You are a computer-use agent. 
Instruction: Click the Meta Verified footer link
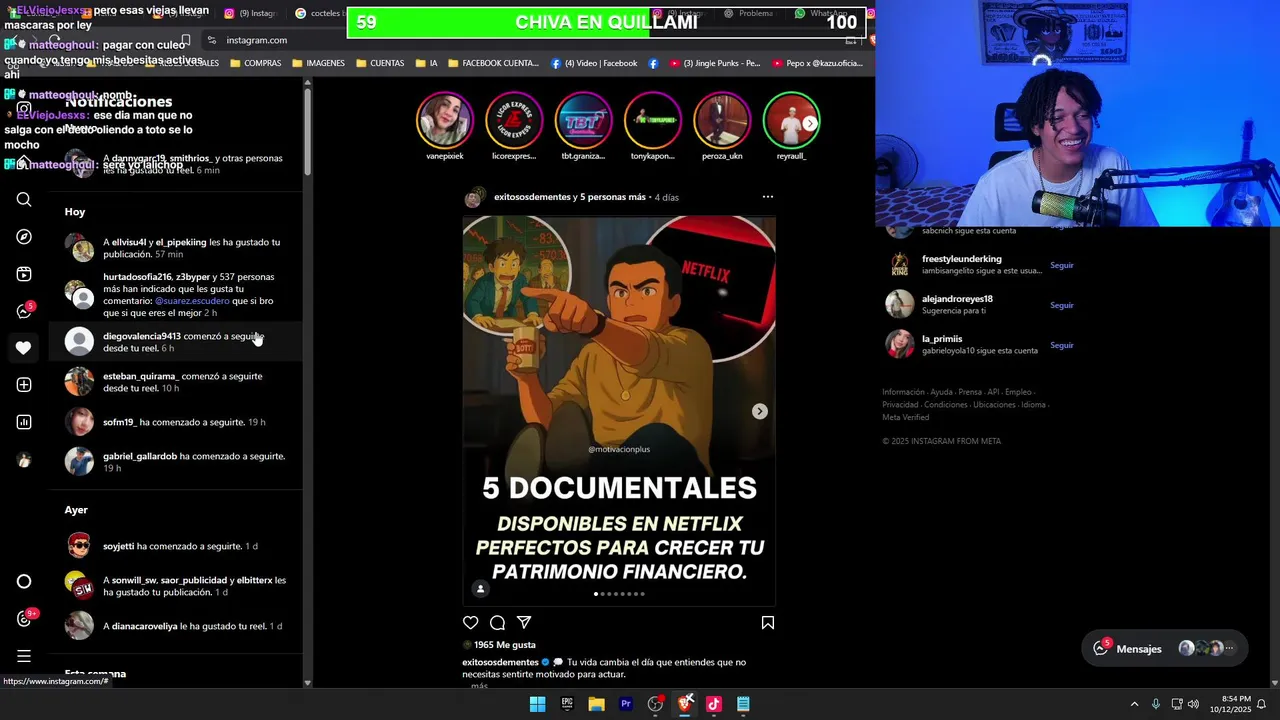(905, 417)
